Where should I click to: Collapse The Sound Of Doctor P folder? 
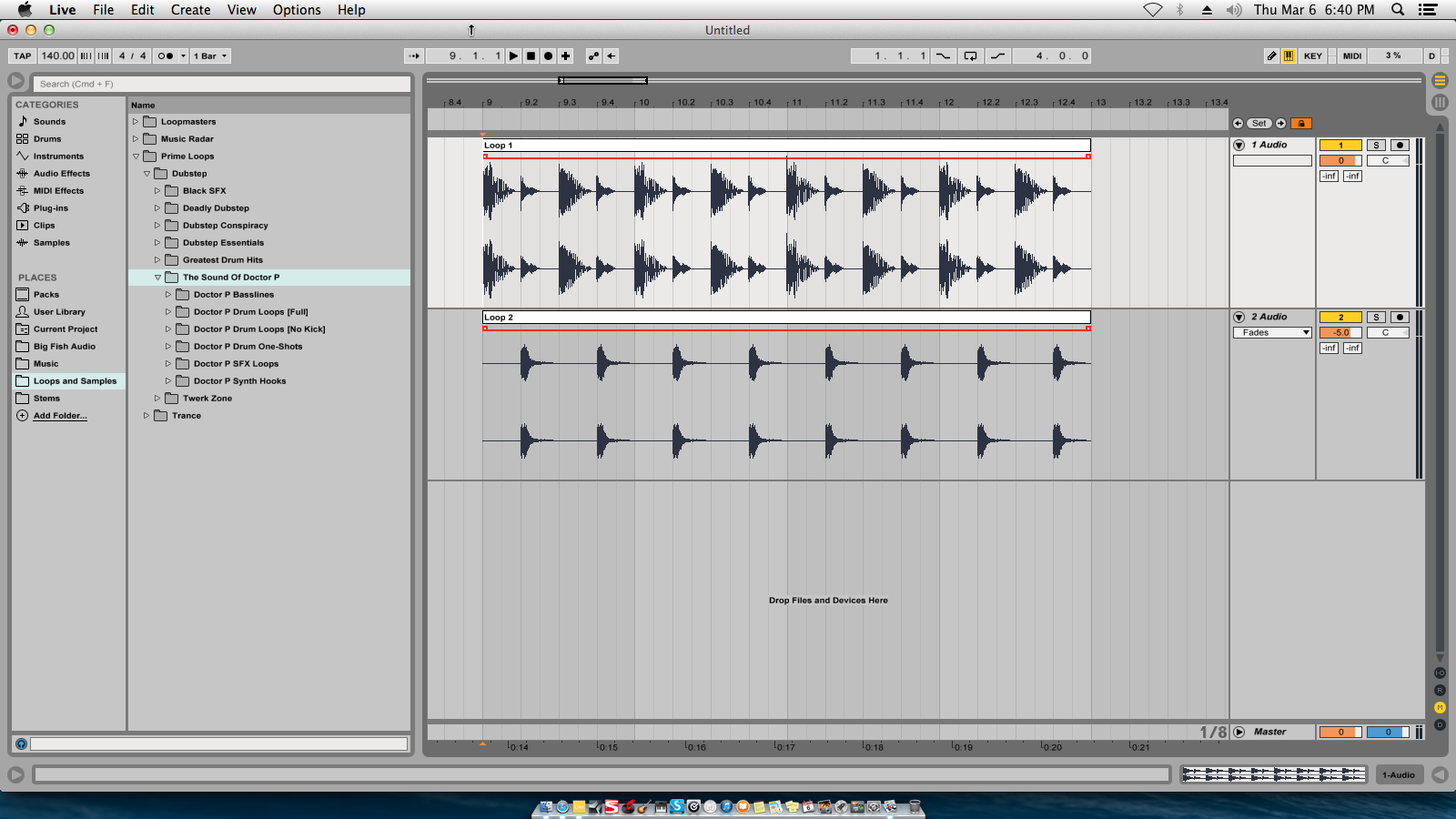[x=157, y=277]
